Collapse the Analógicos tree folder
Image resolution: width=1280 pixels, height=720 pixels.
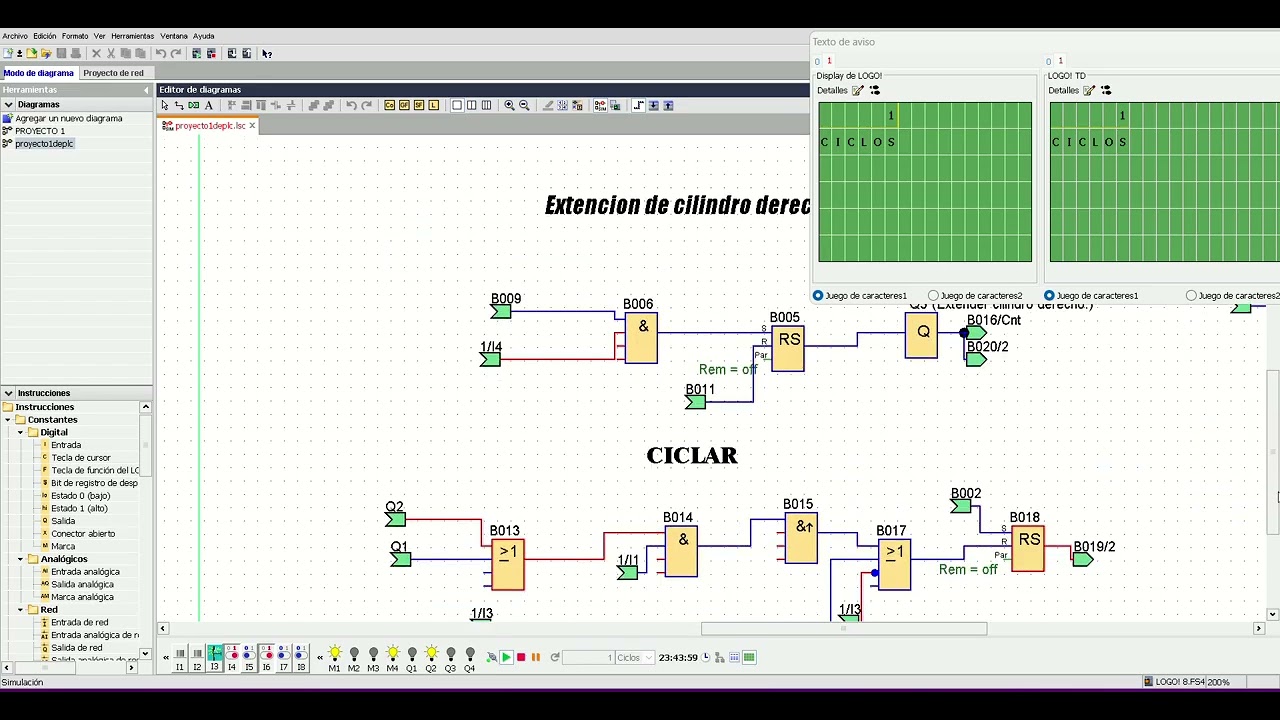tap(21, 559)
